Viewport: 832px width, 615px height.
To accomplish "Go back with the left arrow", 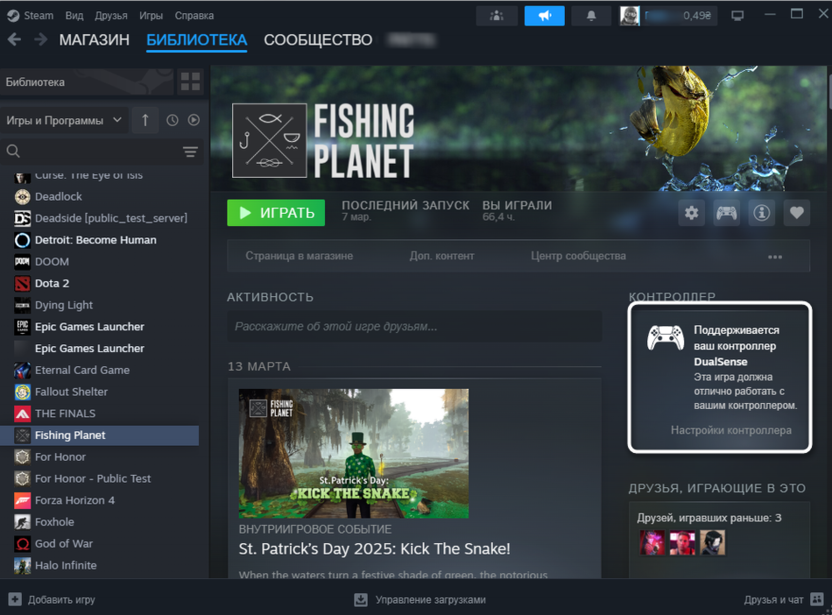I will pyautogui.click(x=15, y=40).
